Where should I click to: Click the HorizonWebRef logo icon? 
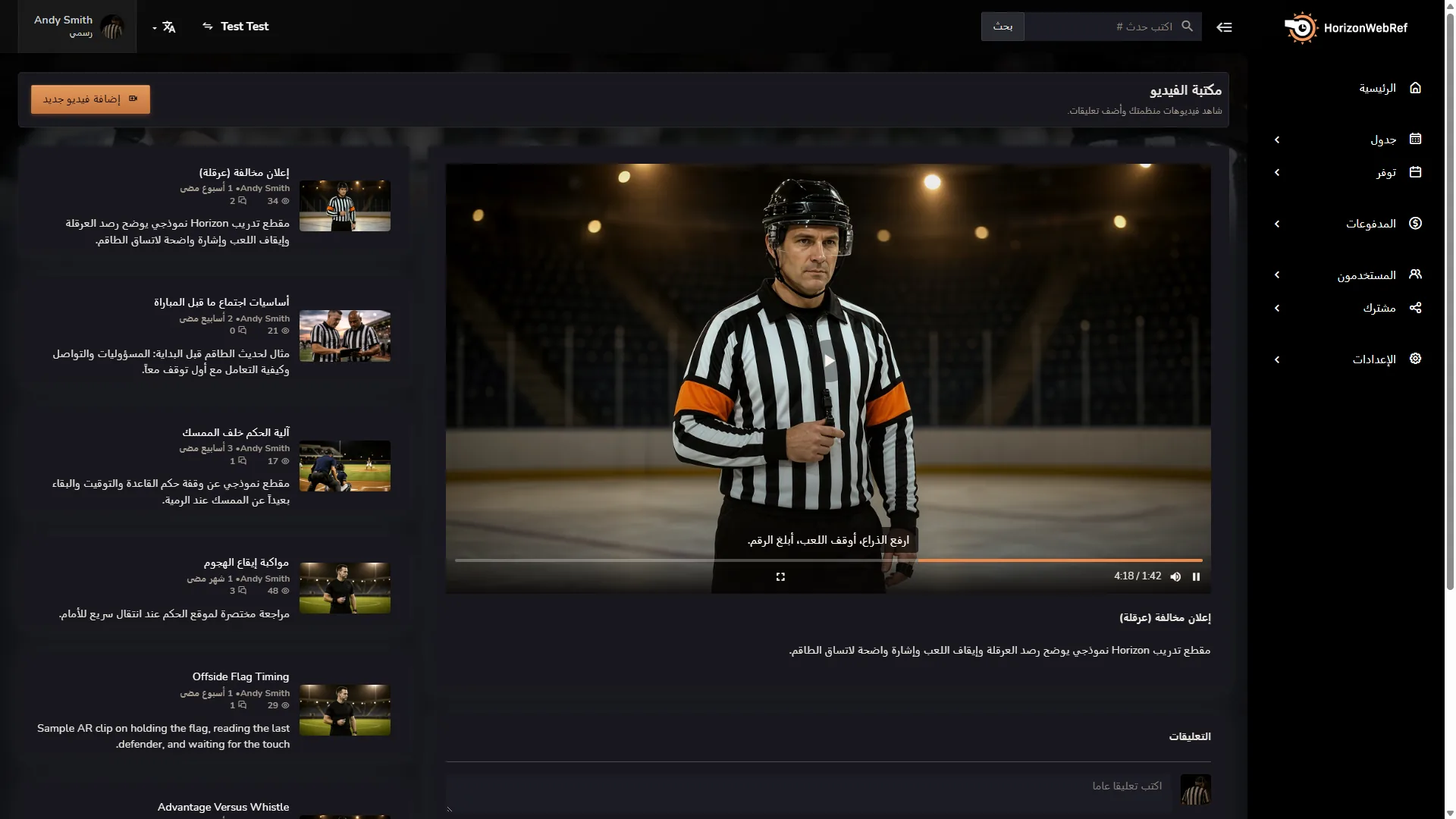pos(1301,28)
